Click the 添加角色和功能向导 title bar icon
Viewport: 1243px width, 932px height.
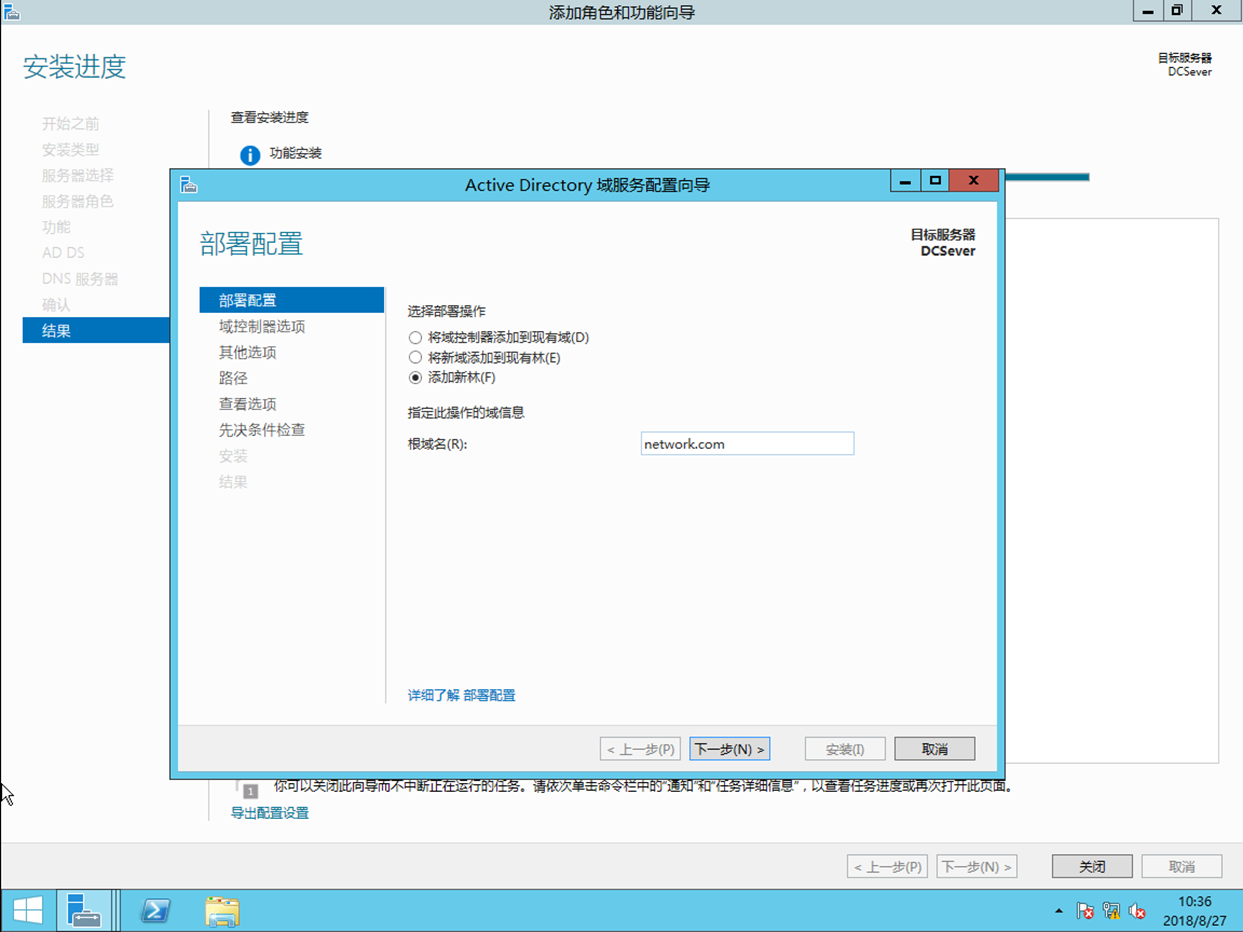click(x=12, y=11)
